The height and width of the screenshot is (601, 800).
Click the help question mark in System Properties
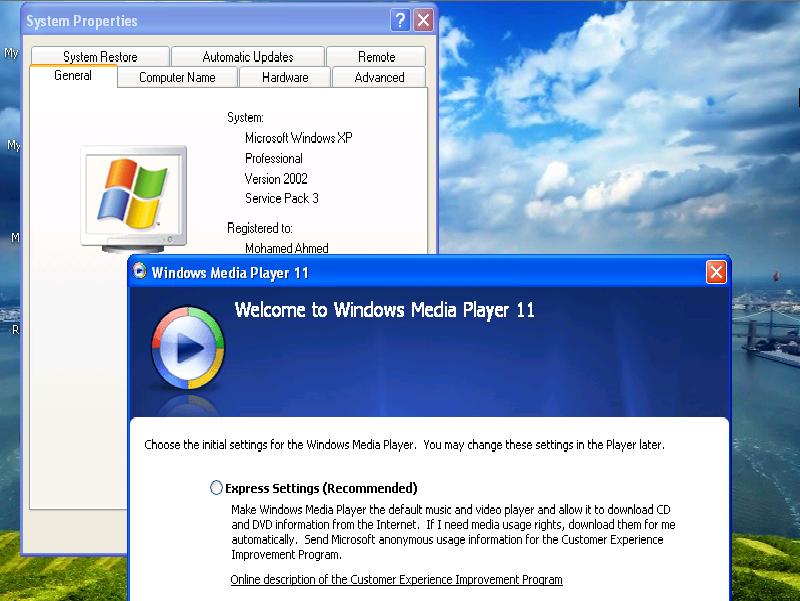(401, 20)
